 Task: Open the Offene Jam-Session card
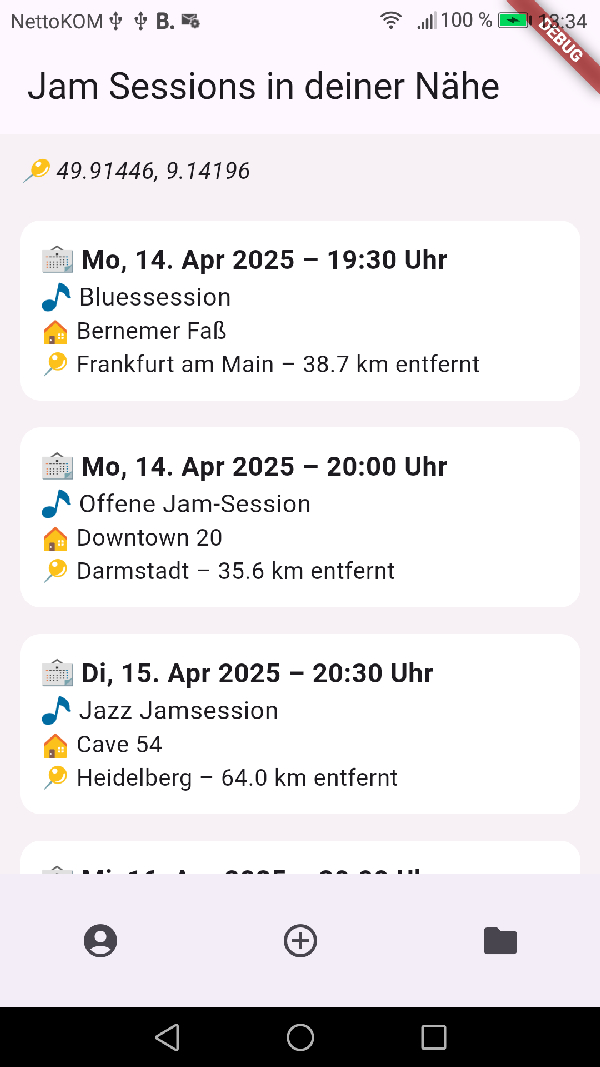tap(300, 517)
